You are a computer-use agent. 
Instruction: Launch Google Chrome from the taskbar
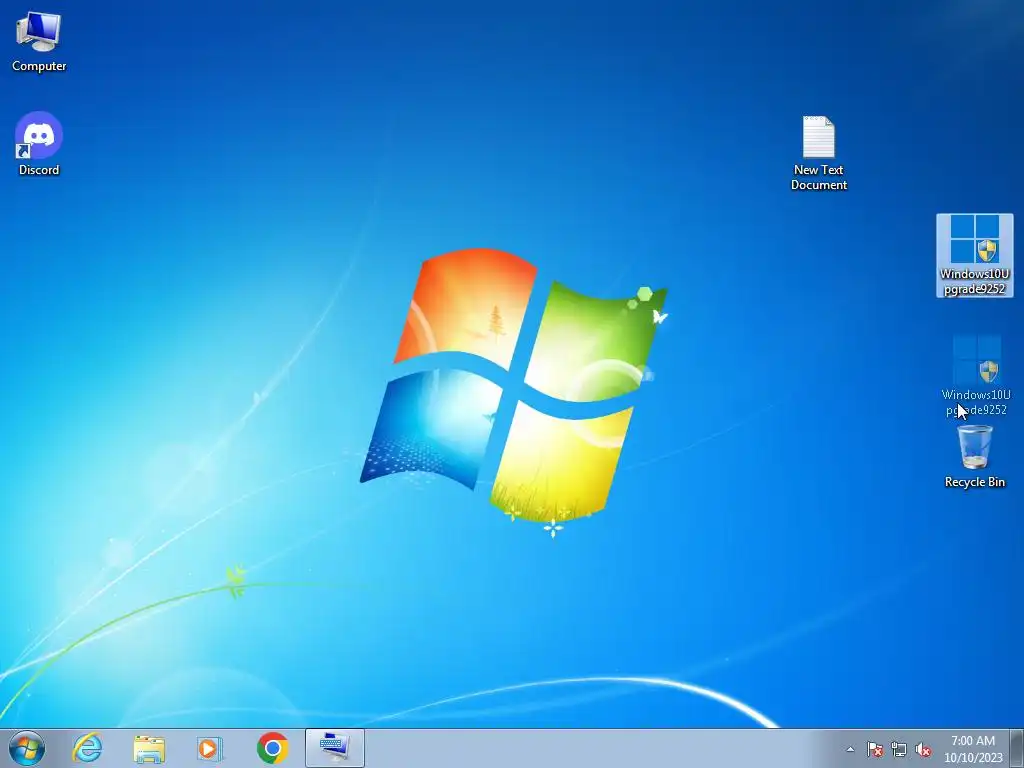pyautogui.click(x=272, y=748)
